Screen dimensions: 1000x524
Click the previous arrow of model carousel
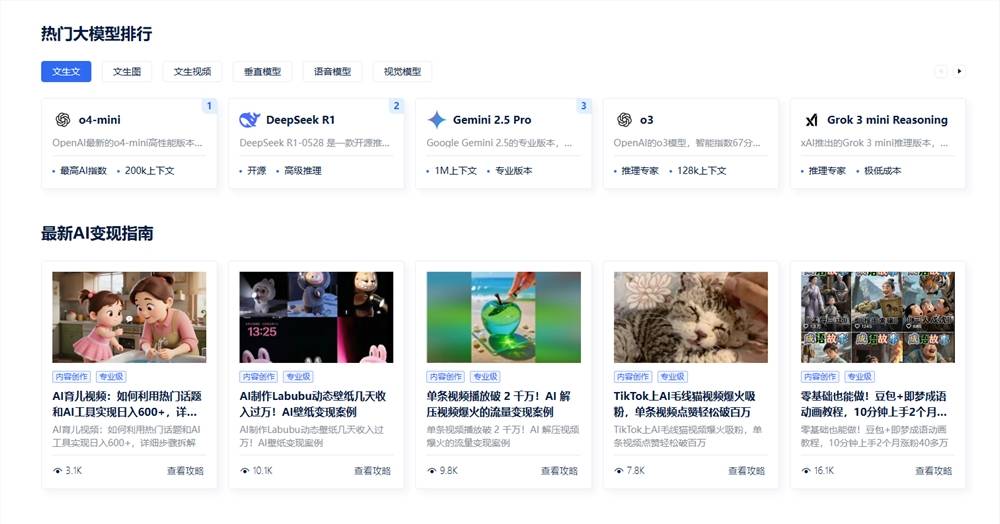[x=940, y=71]
